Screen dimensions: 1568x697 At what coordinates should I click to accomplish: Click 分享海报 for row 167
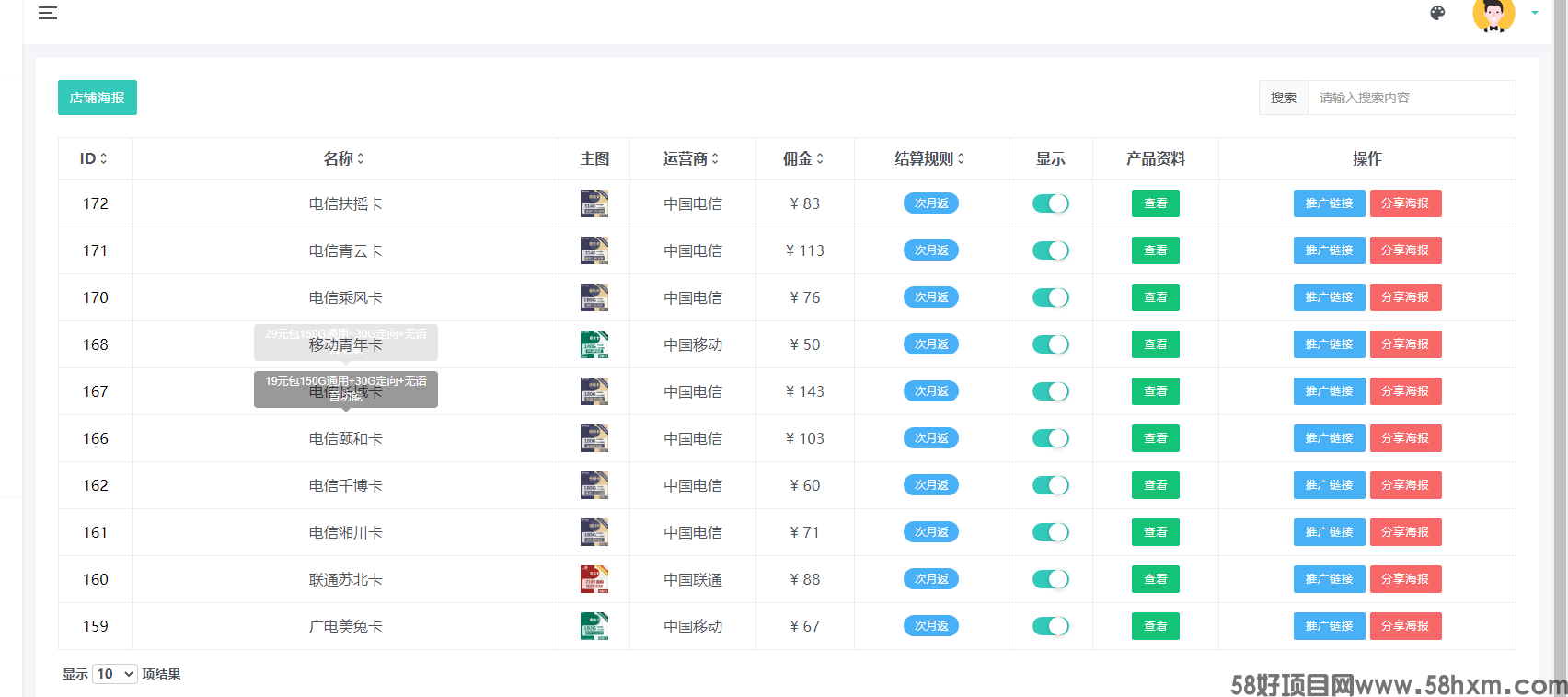tap(1406, 391)
